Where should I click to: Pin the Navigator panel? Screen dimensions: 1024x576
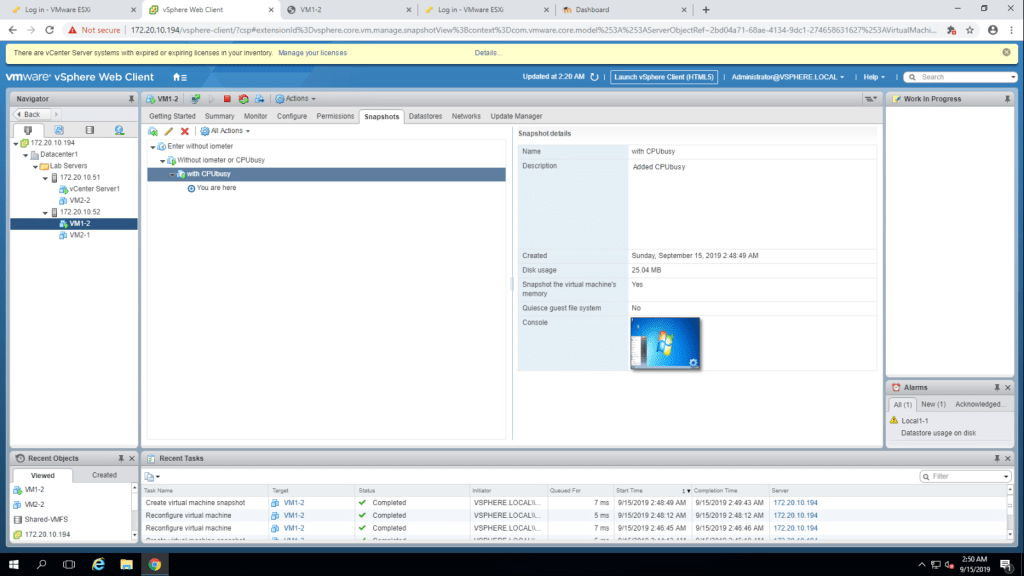(131, 99)
